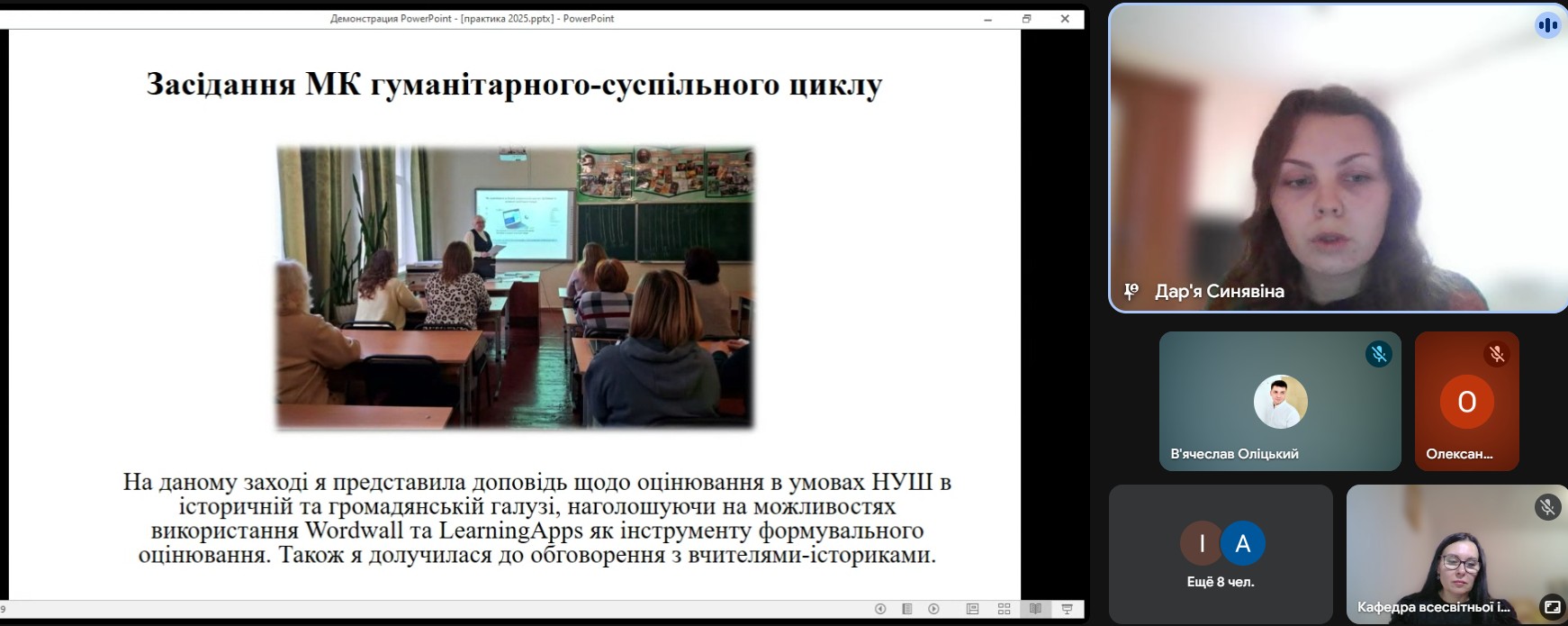The height and width of the screenshot is (626, 1568).
Task: Select Reading view book icon
Action: coord(1035,609)
